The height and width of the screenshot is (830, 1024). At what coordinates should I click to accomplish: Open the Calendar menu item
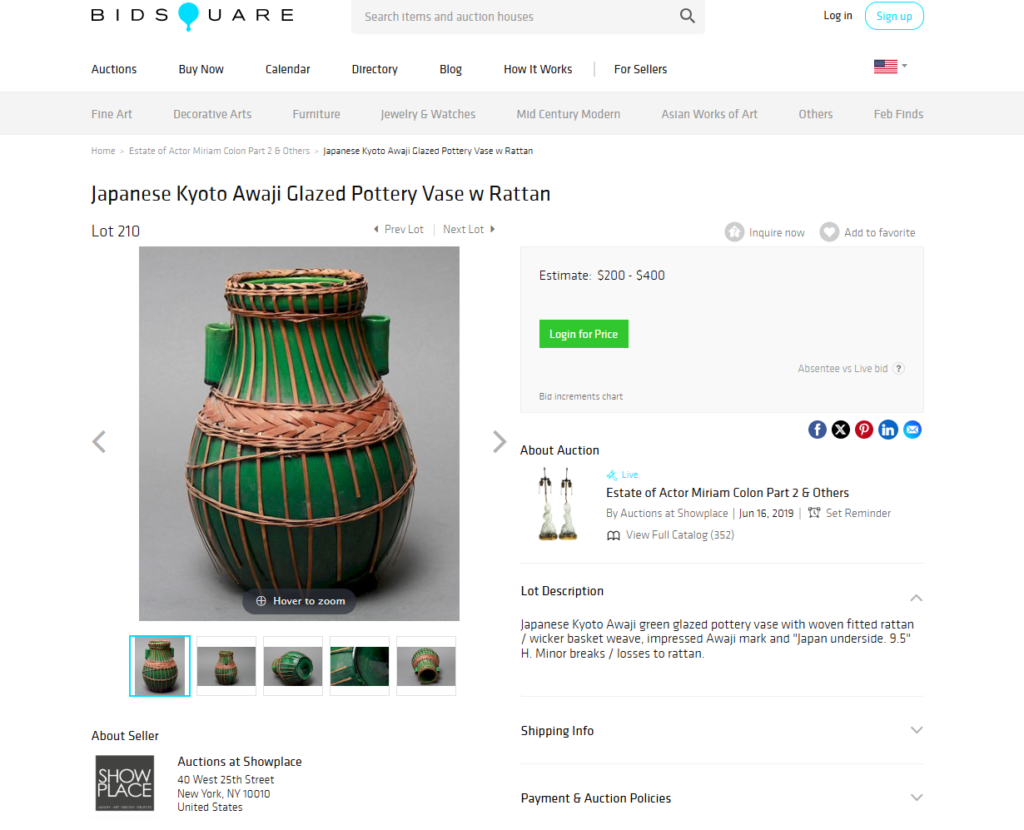point(288,69)
